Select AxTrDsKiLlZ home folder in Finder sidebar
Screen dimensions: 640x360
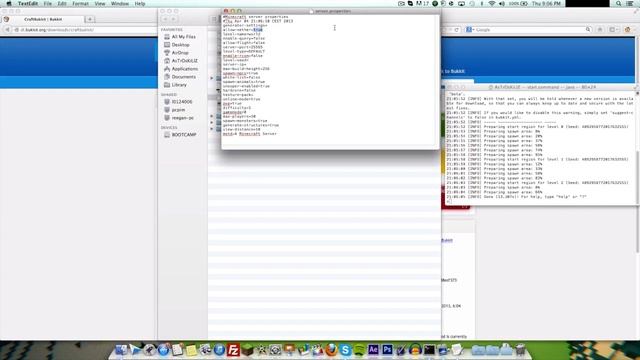coord(184,61)
